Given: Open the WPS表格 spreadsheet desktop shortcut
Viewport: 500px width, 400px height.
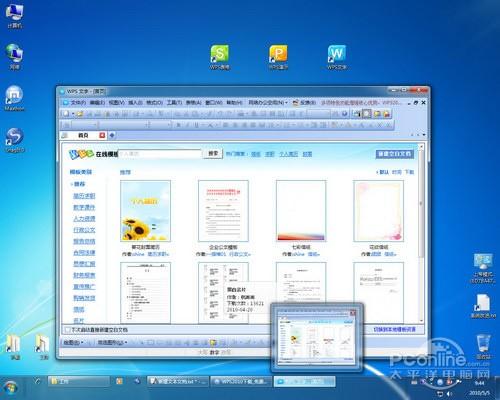Looking at the screenshot, I should pyautogui.click(x=219, y=57).
